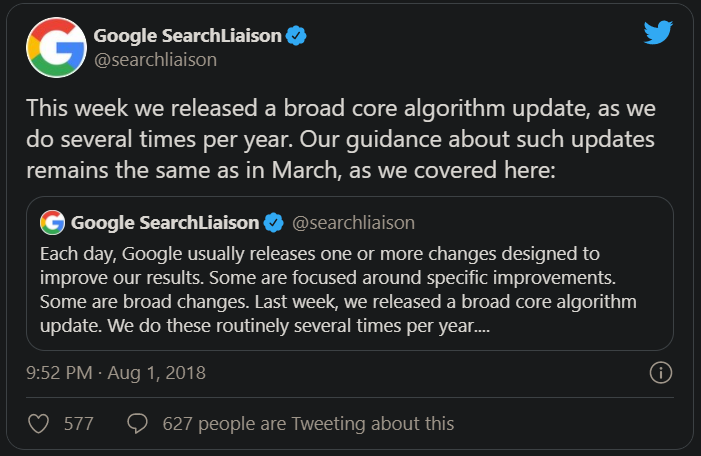Click the reply speech bubble icon
Screen dimensions: 701x456
pyautogui.click(x=138, y=424)
